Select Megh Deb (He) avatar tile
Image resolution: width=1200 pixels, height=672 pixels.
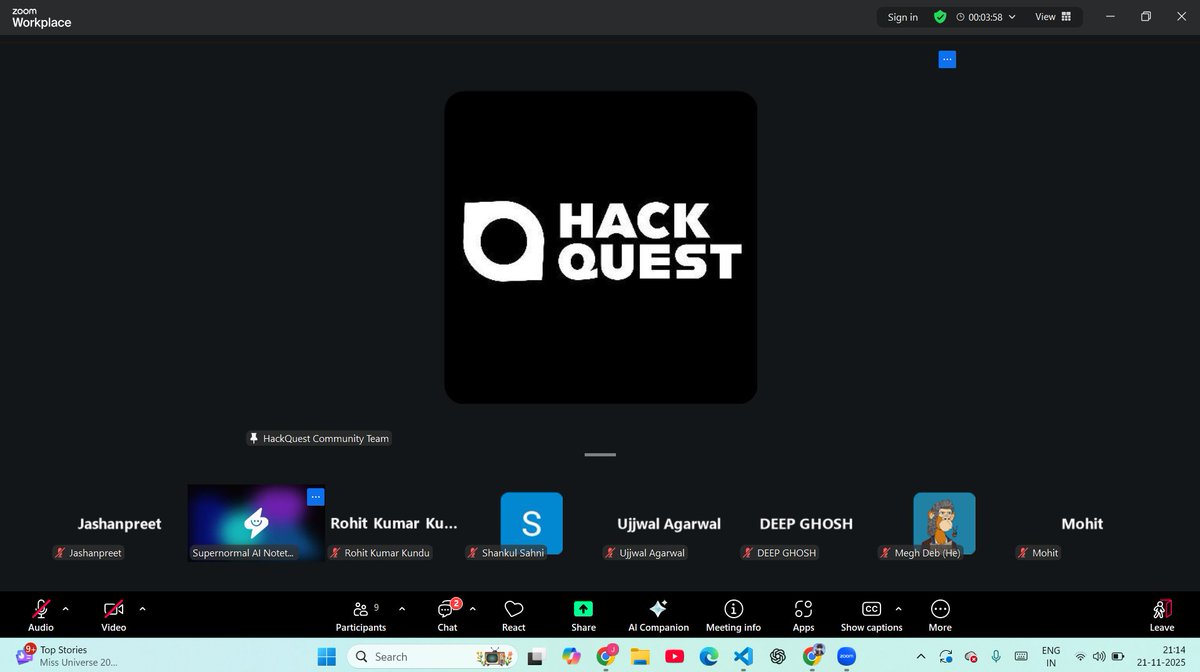[x=944, y=523]
